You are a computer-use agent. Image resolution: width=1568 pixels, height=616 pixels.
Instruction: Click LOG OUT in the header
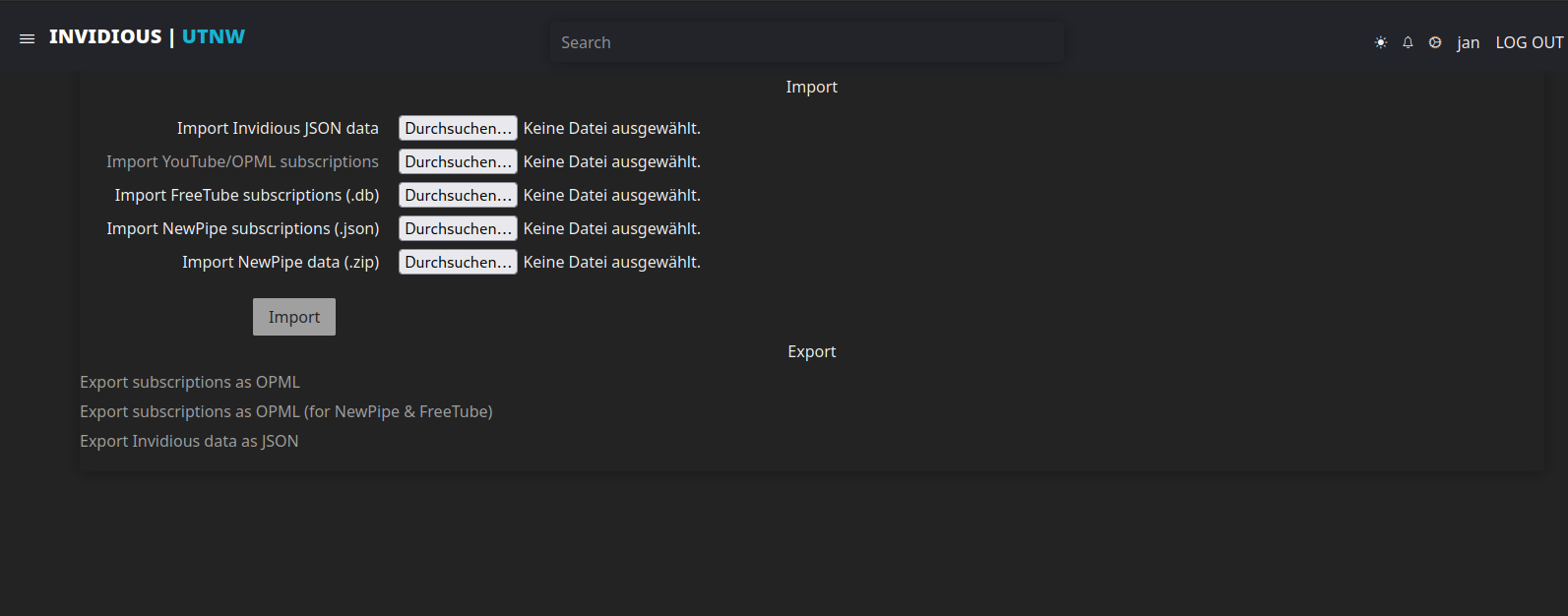pyautogui.click(x=1529, y=42)
